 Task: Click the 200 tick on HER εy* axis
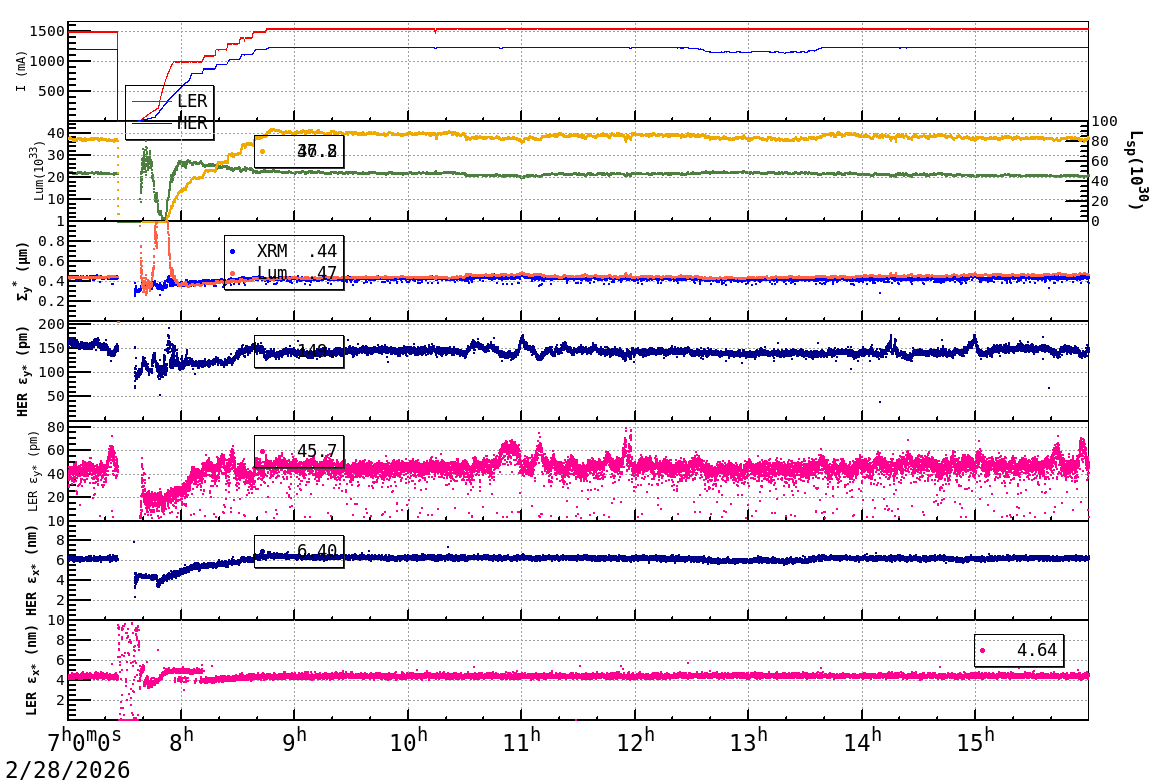[52, 325]
